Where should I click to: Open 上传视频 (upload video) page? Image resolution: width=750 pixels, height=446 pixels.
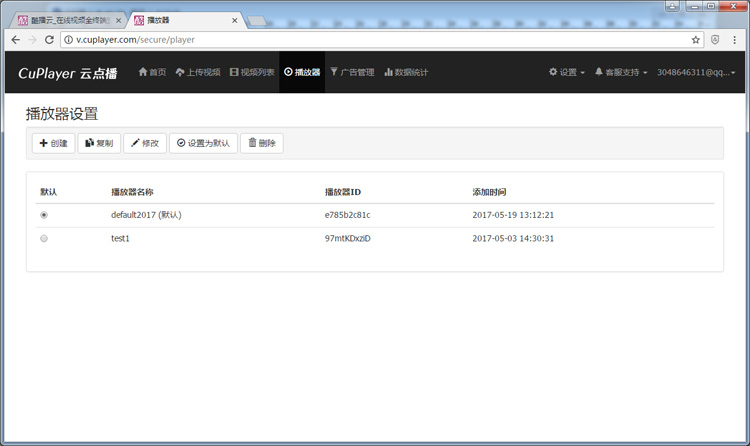click(x=197, y=73)
